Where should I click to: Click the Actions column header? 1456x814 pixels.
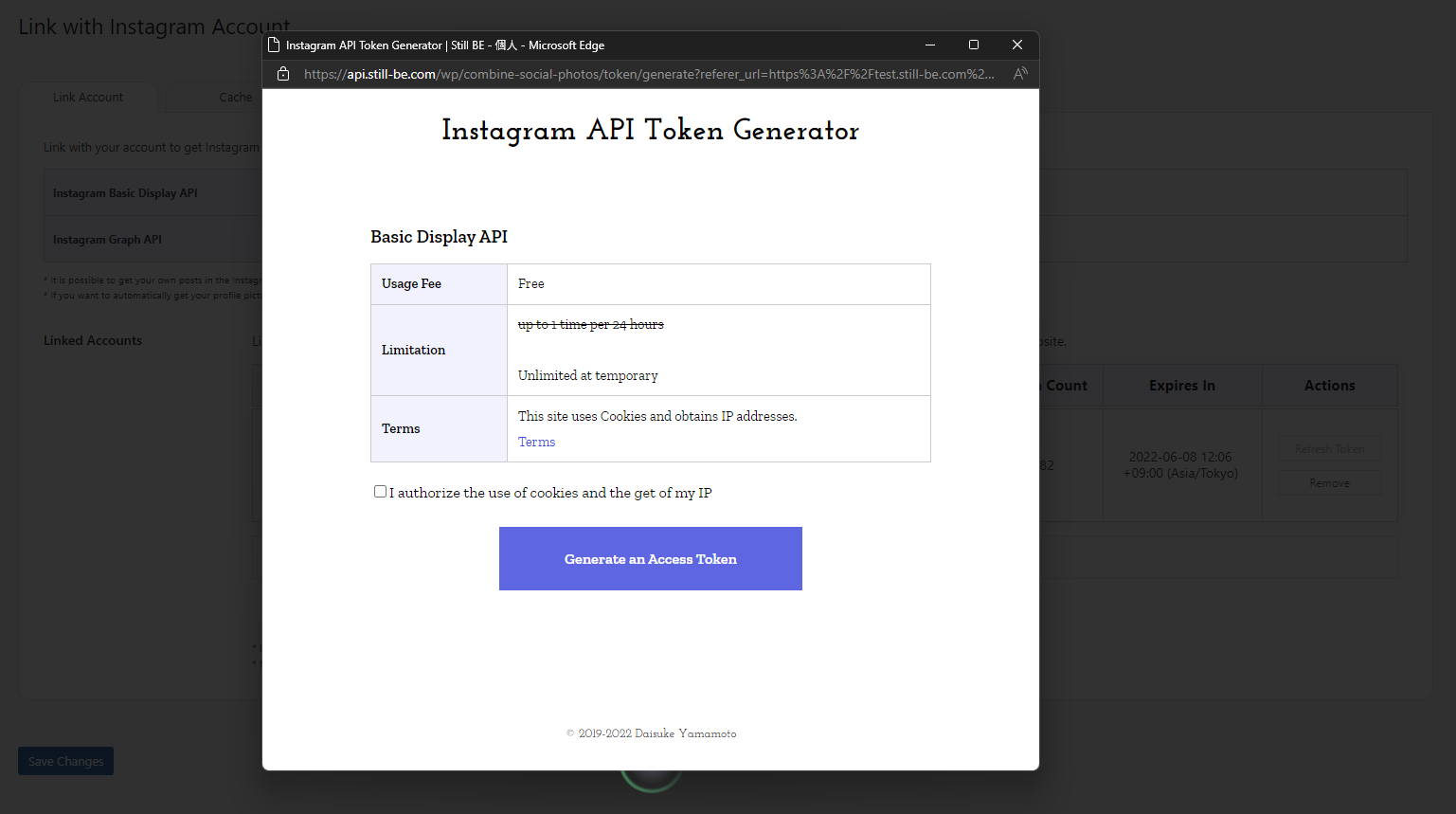1330,386
